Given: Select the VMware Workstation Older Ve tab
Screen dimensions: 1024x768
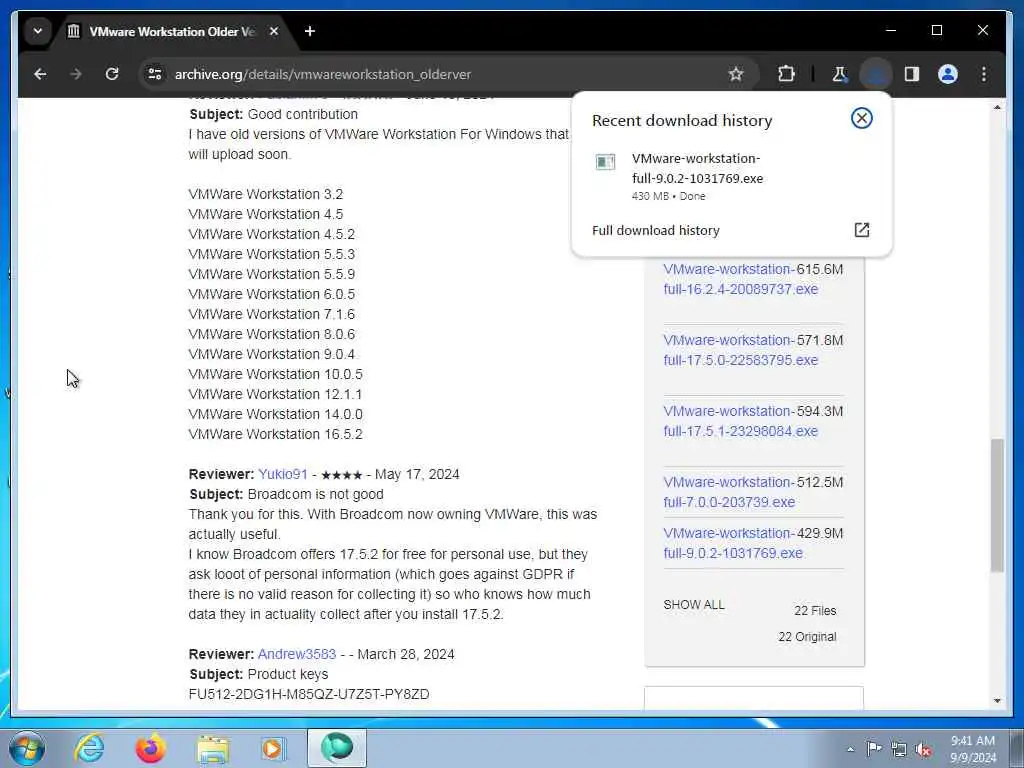Looking at the screenshot, I should tap(173, 31).
